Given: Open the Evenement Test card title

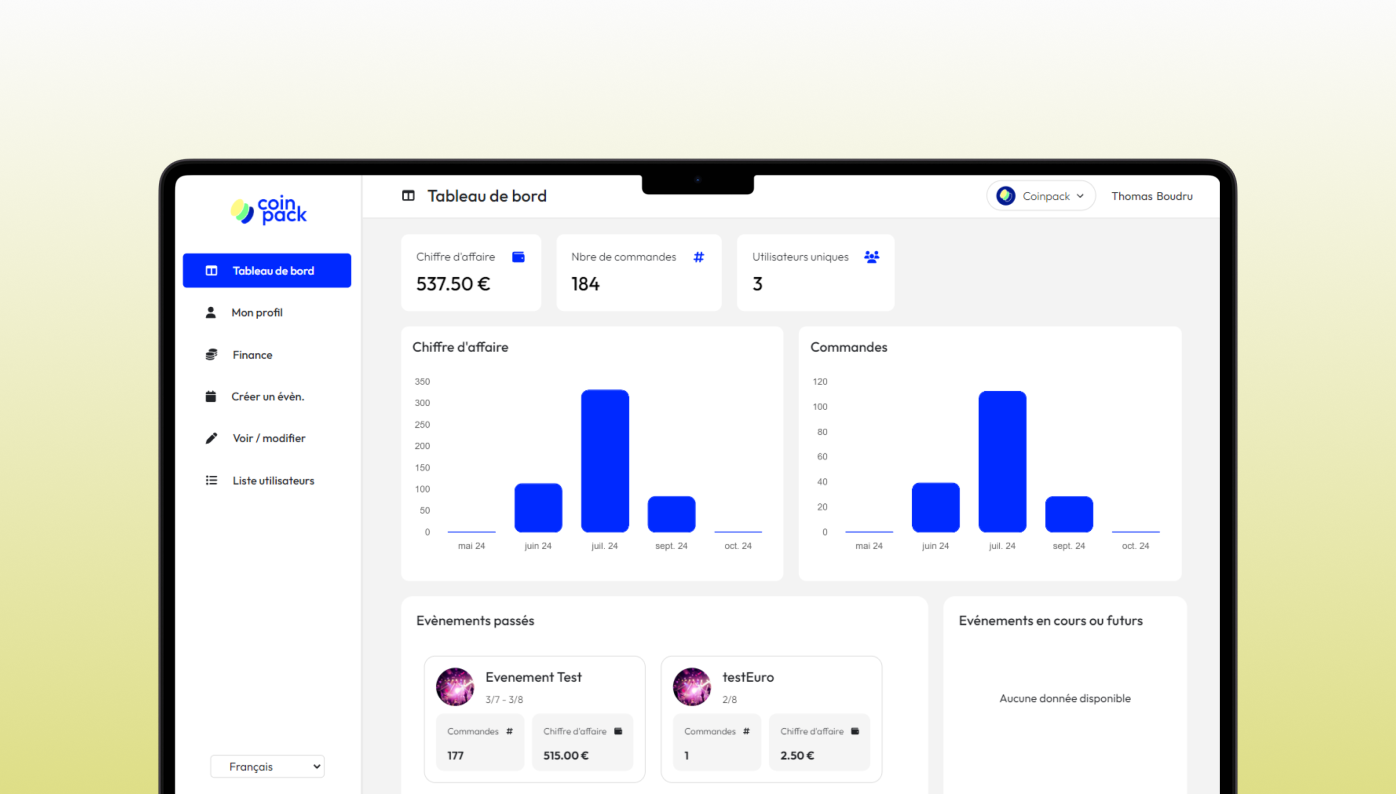Looking at the screenshot, I should pos(533,677).
